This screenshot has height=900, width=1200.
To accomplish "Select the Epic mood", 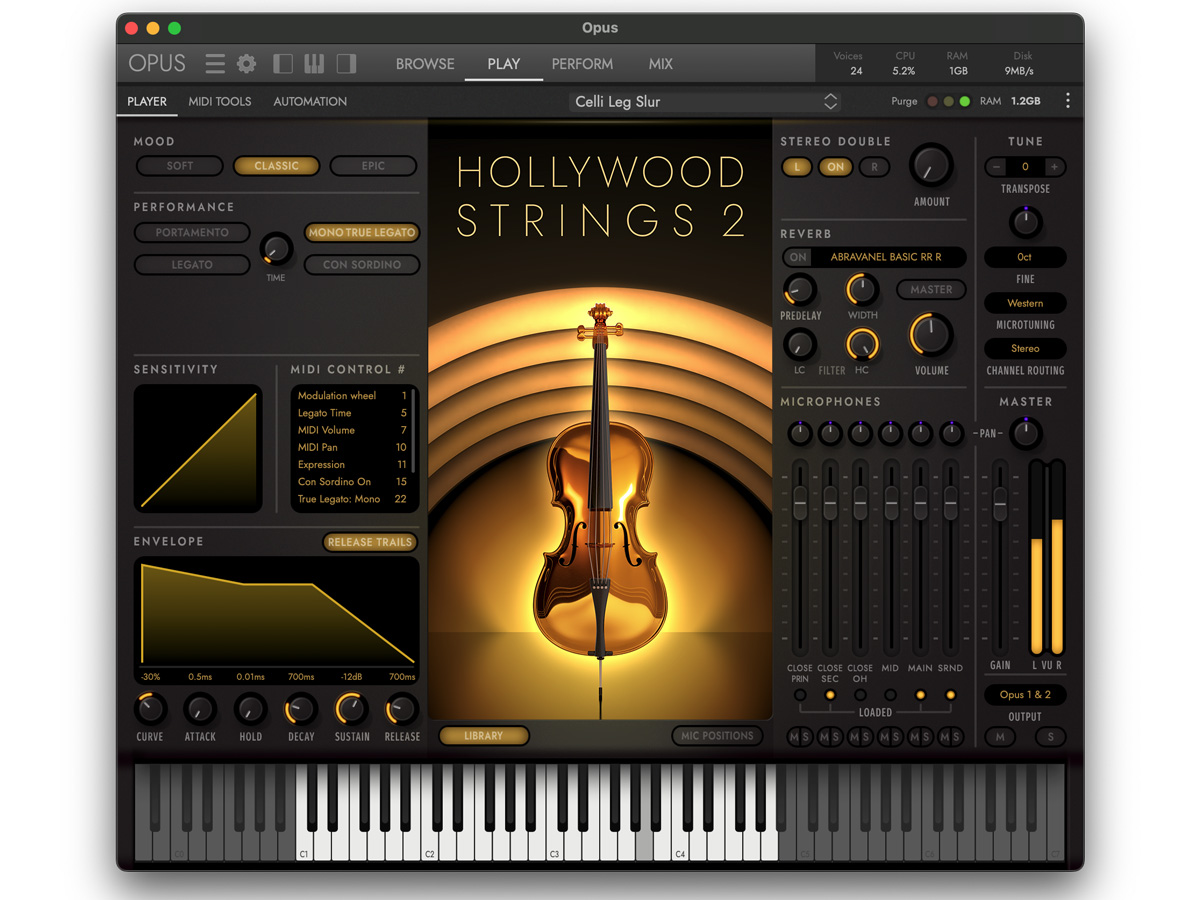I will pyautogui.click(x=373, y=166).
